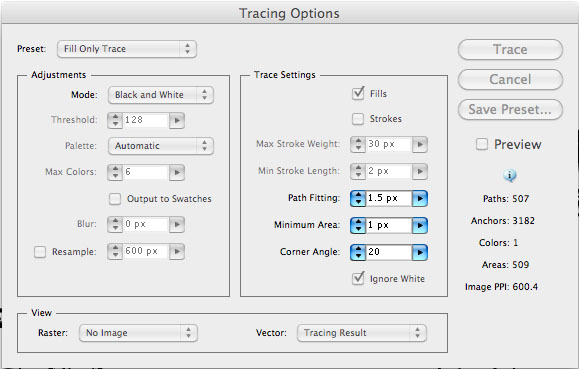
Task: Click the Save Preset button
Action: coord(510,109)
